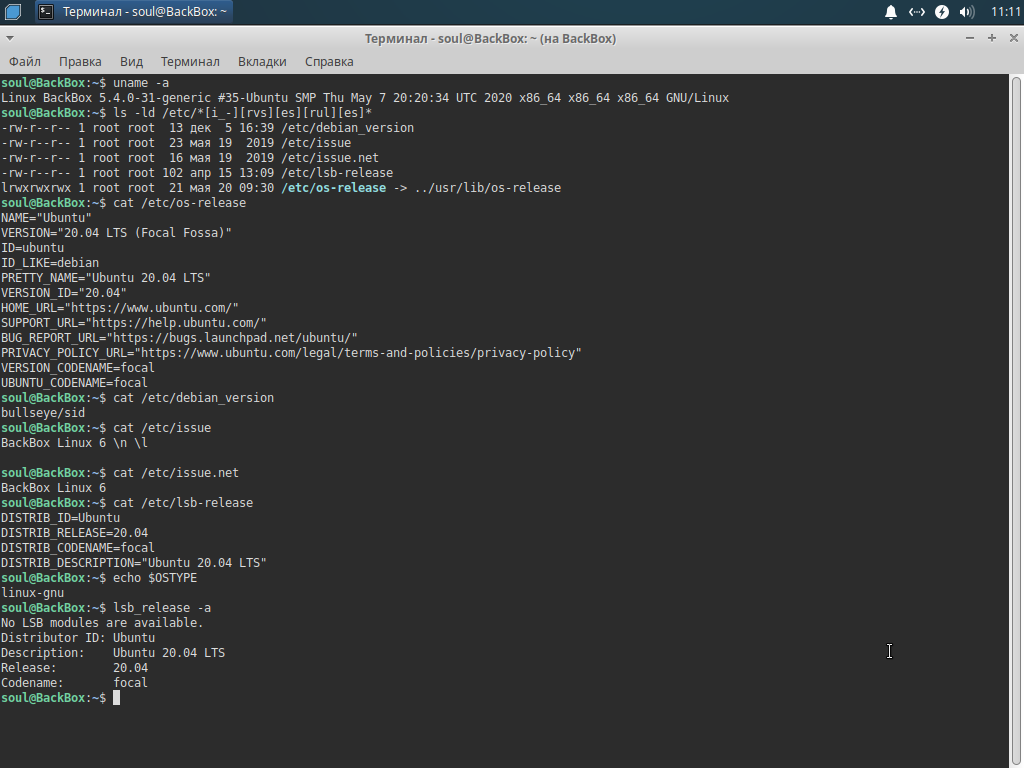
Task: Open the Терминал menu
Action: (x=190, y=61)
